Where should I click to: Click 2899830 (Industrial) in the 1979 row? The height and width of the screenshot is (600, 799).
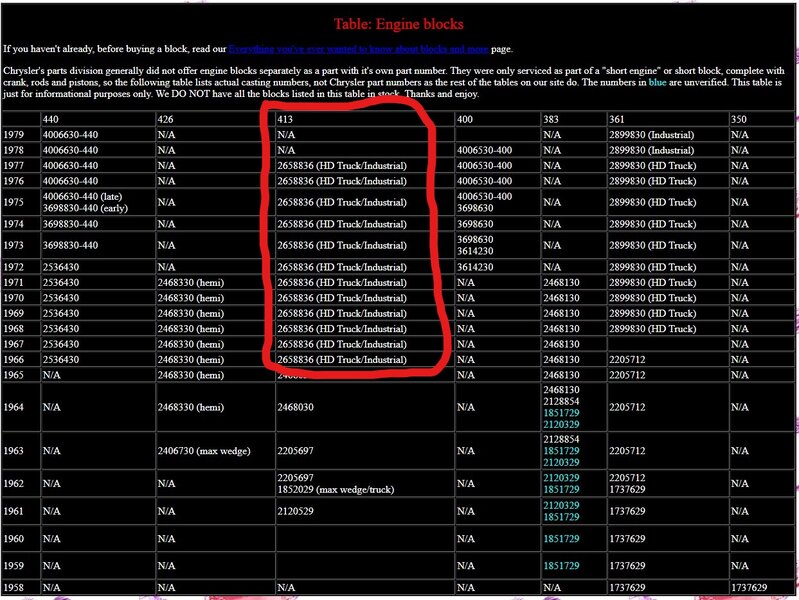click(x=658, y=134)
